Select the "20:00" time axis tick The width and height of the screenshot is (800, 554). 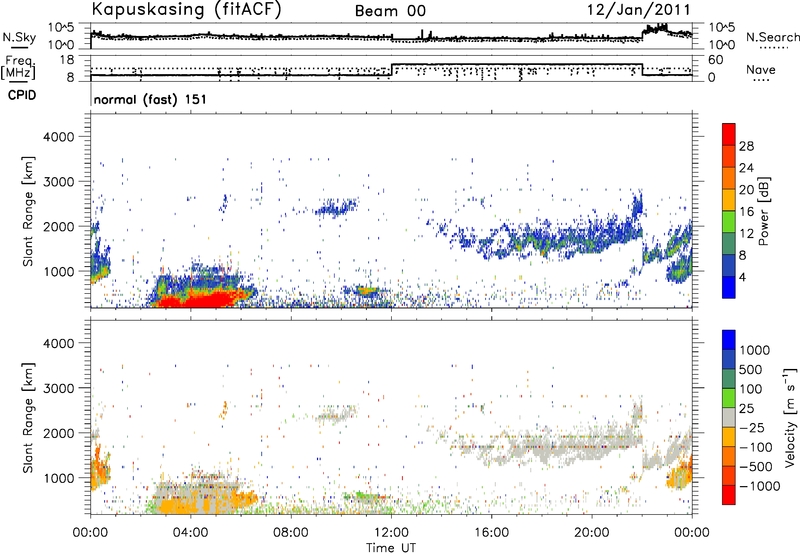(x=592, y=533)
